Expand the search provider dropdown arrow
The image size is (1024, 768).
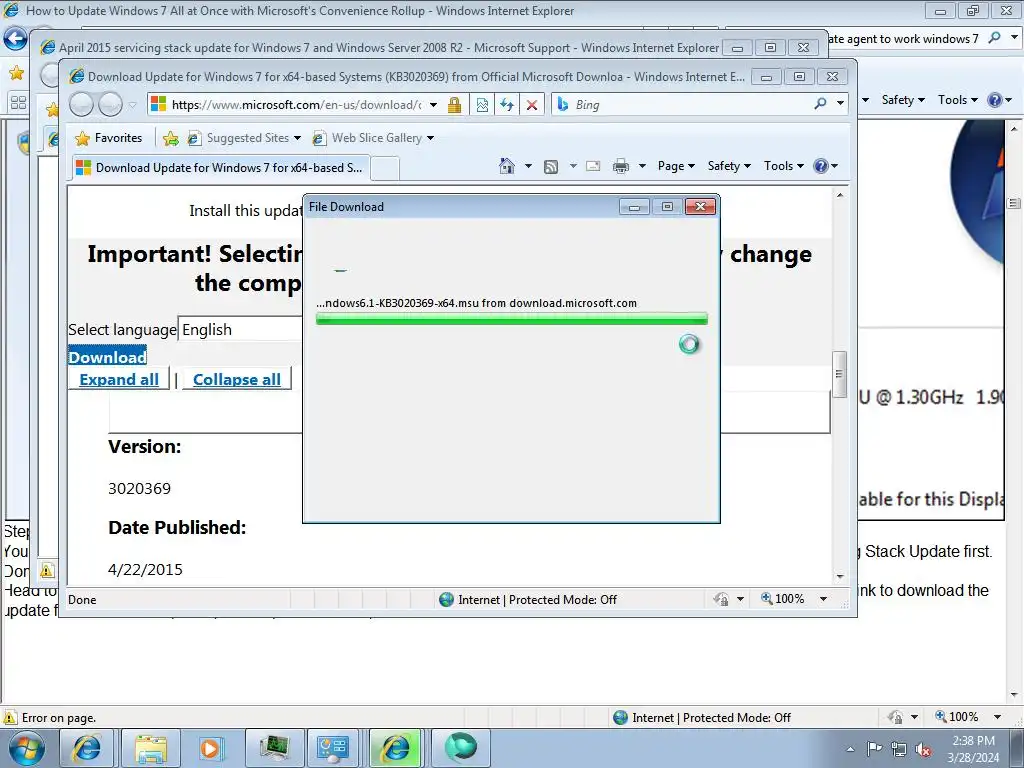[x=840, y=104]
